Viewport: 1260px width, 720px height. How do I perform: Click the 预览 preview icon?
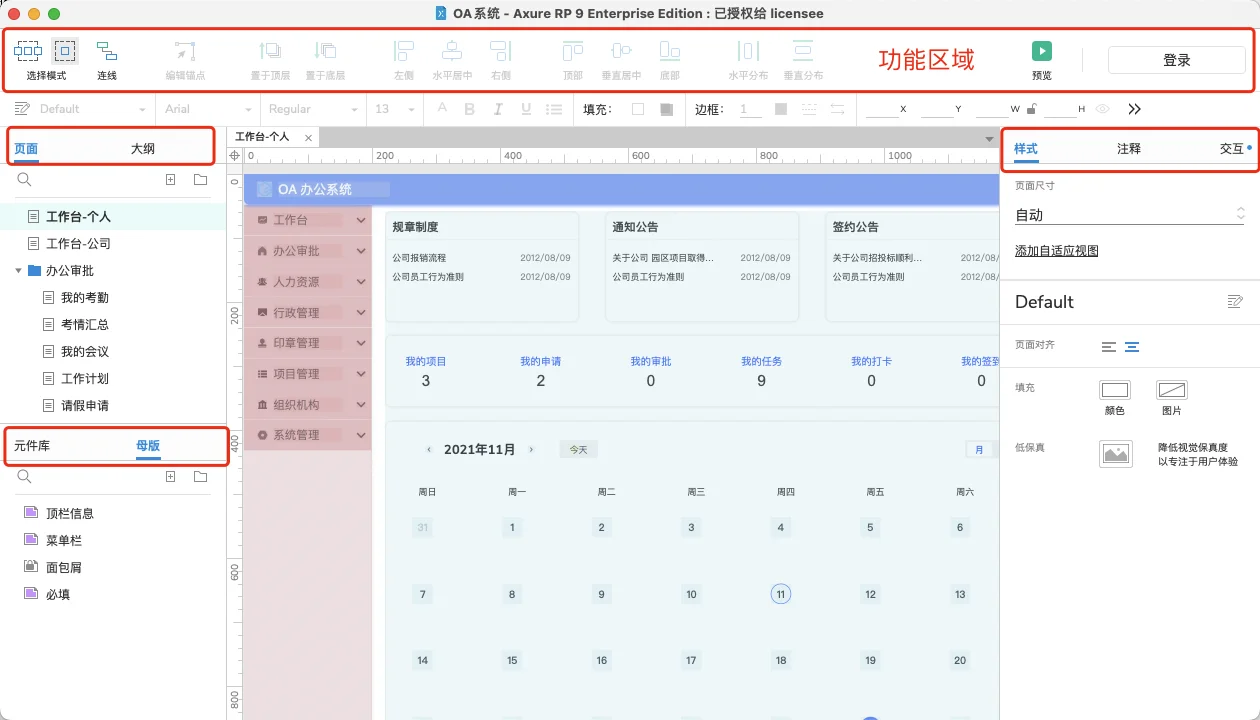pos(1040,51)
